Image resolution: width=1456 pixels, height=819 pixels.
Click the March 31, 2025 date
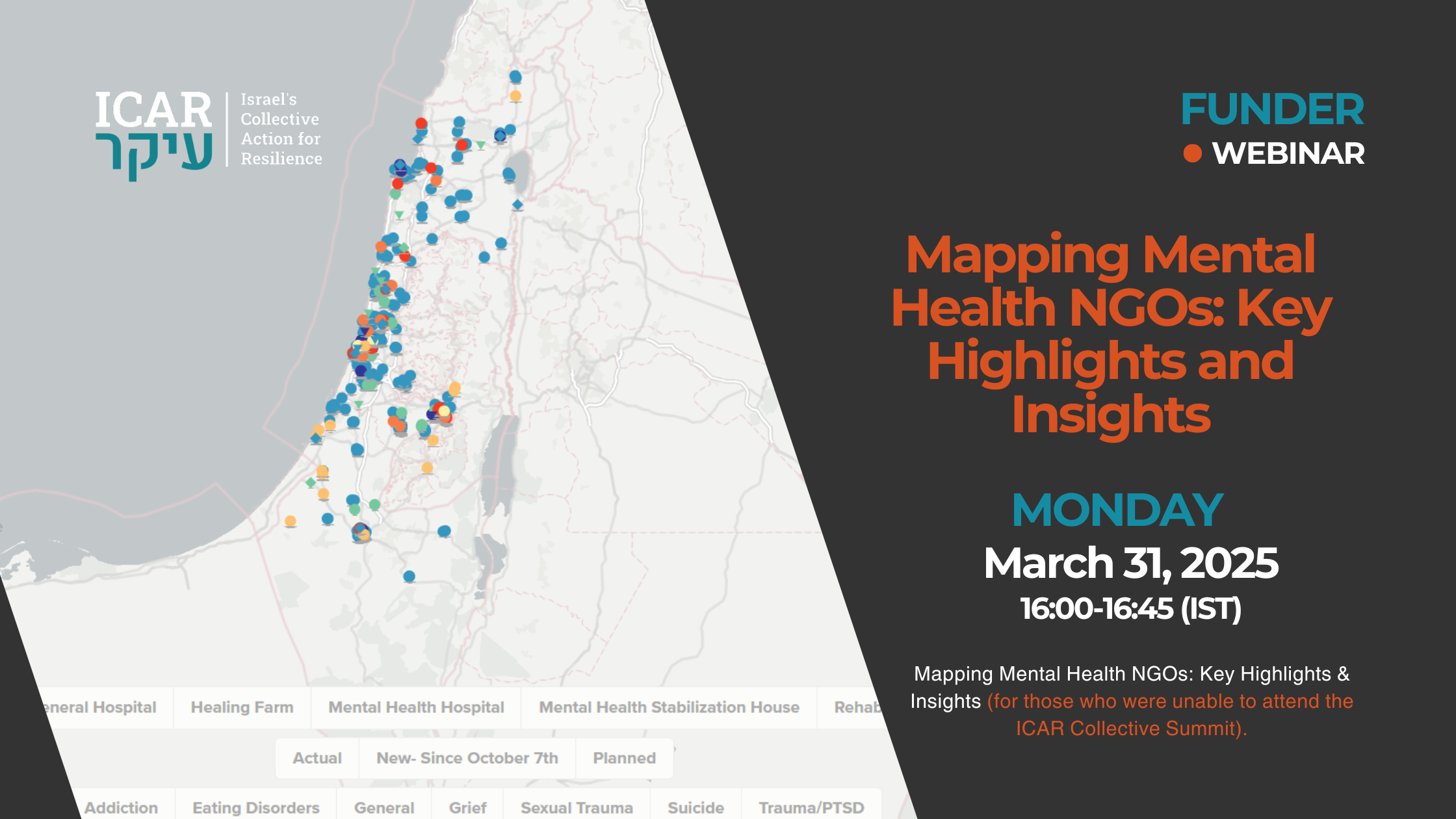pyautogui.click(x=1131, y=562)
